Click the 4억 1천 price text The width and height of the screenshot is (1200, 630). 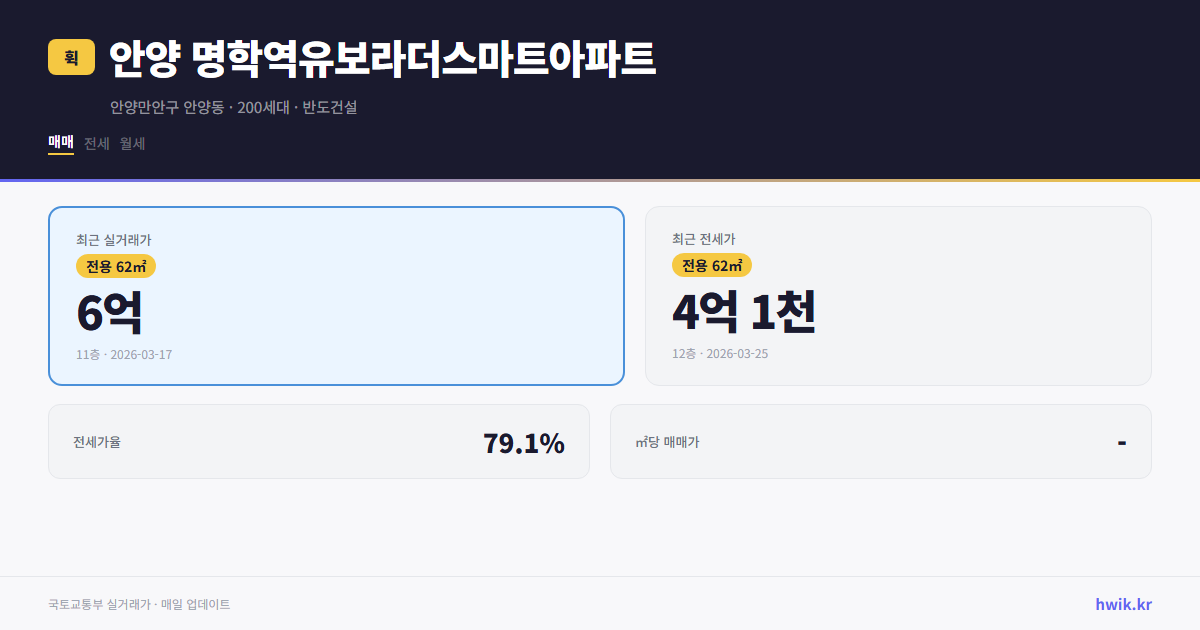746,312
